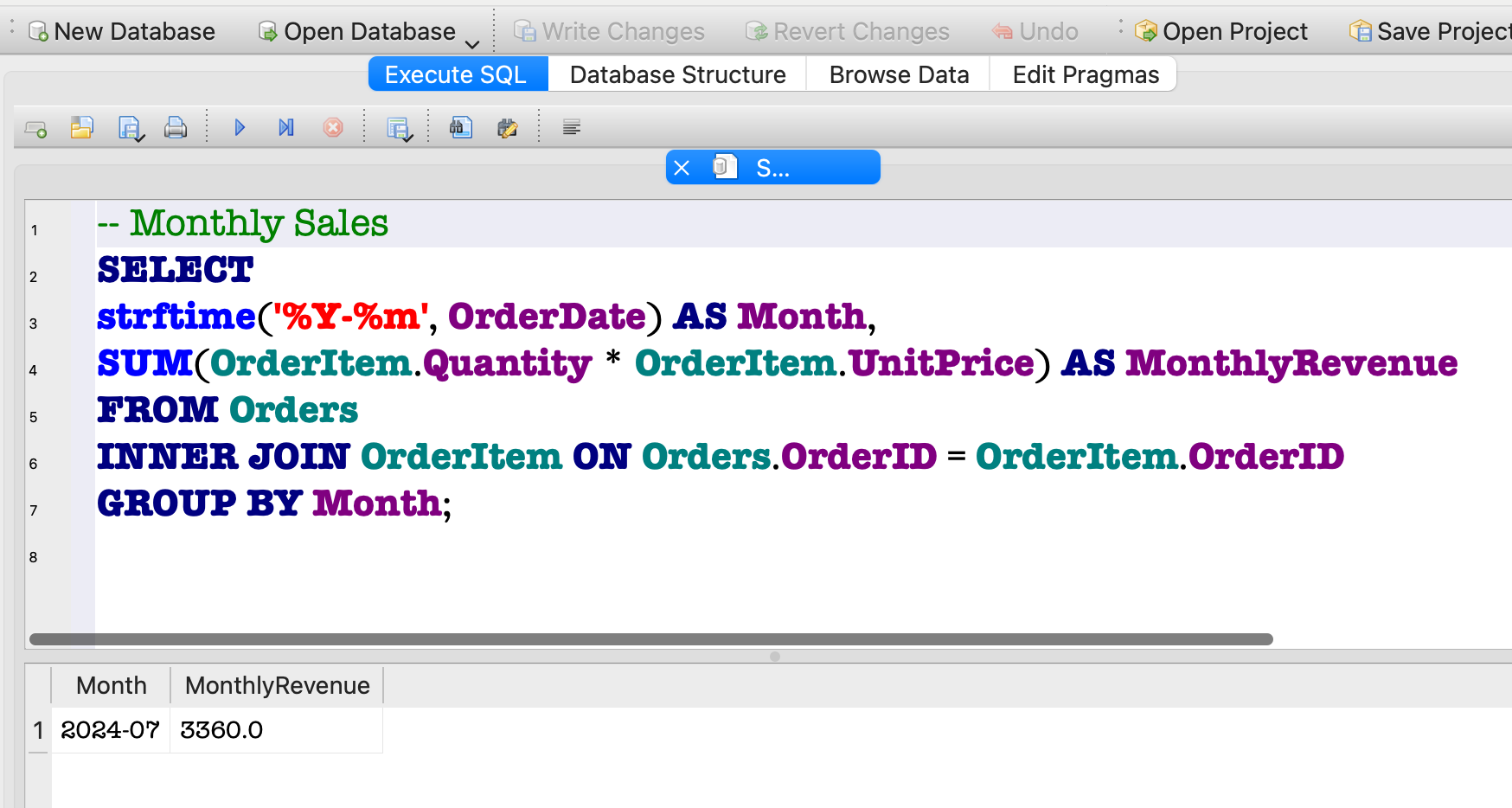The width and height of the screenshot is (1512, 808).
Task: Switch to Browse Data tab
Action: (899, 74)
